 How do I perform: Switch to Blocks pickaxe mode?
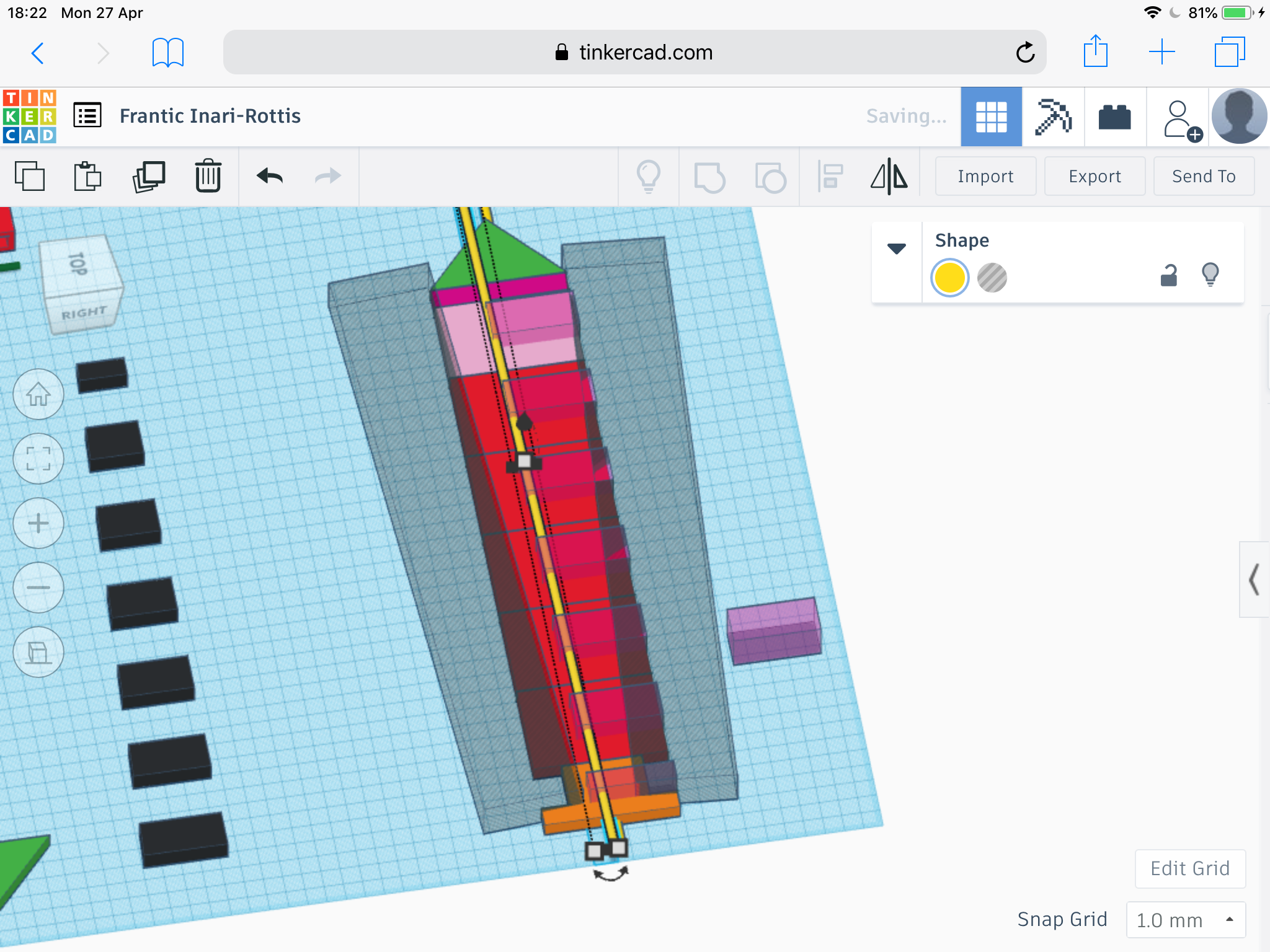click(1053, 117)
